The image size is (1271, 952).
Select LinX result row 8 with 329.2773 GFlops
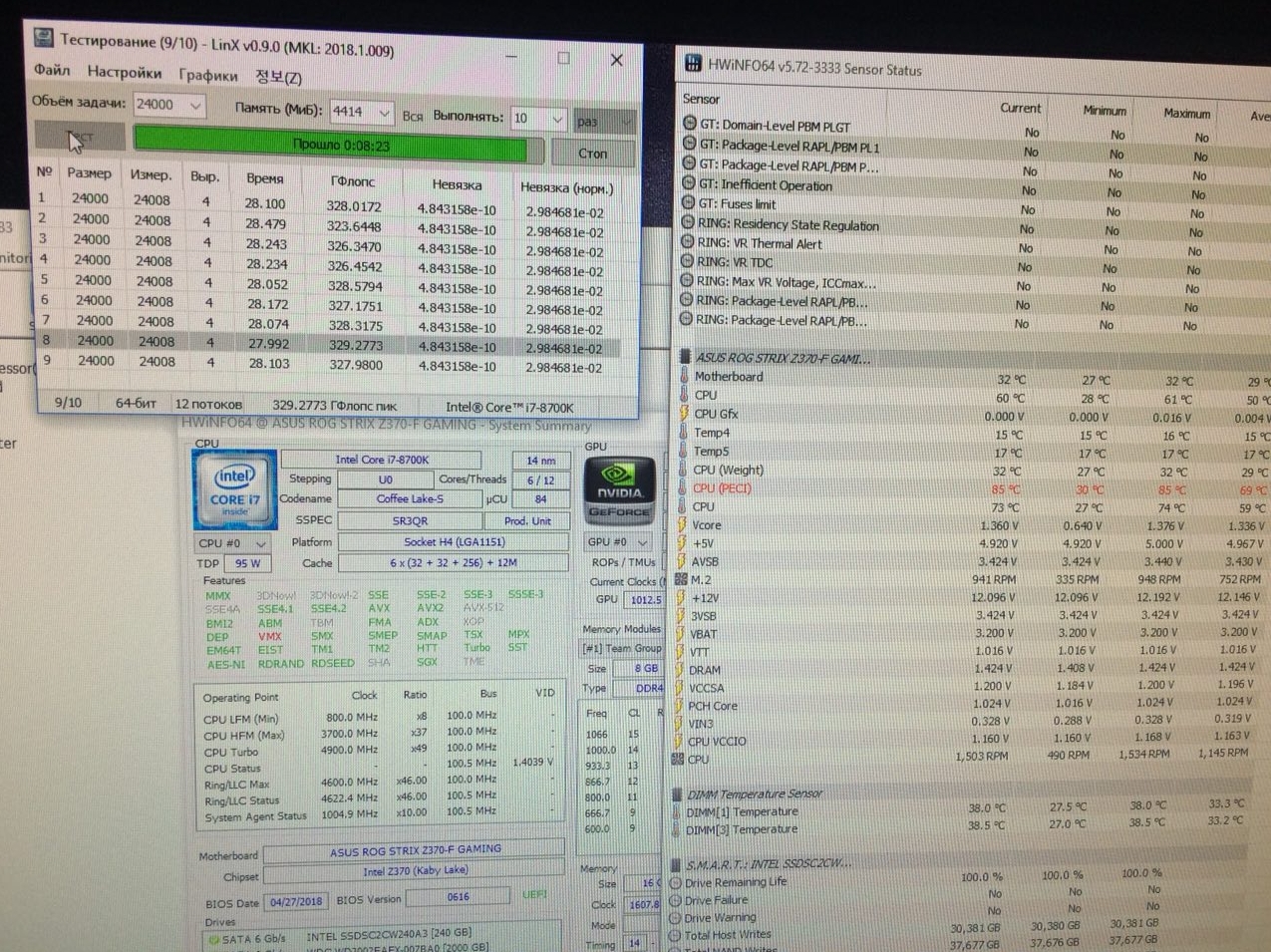[329, 344]
